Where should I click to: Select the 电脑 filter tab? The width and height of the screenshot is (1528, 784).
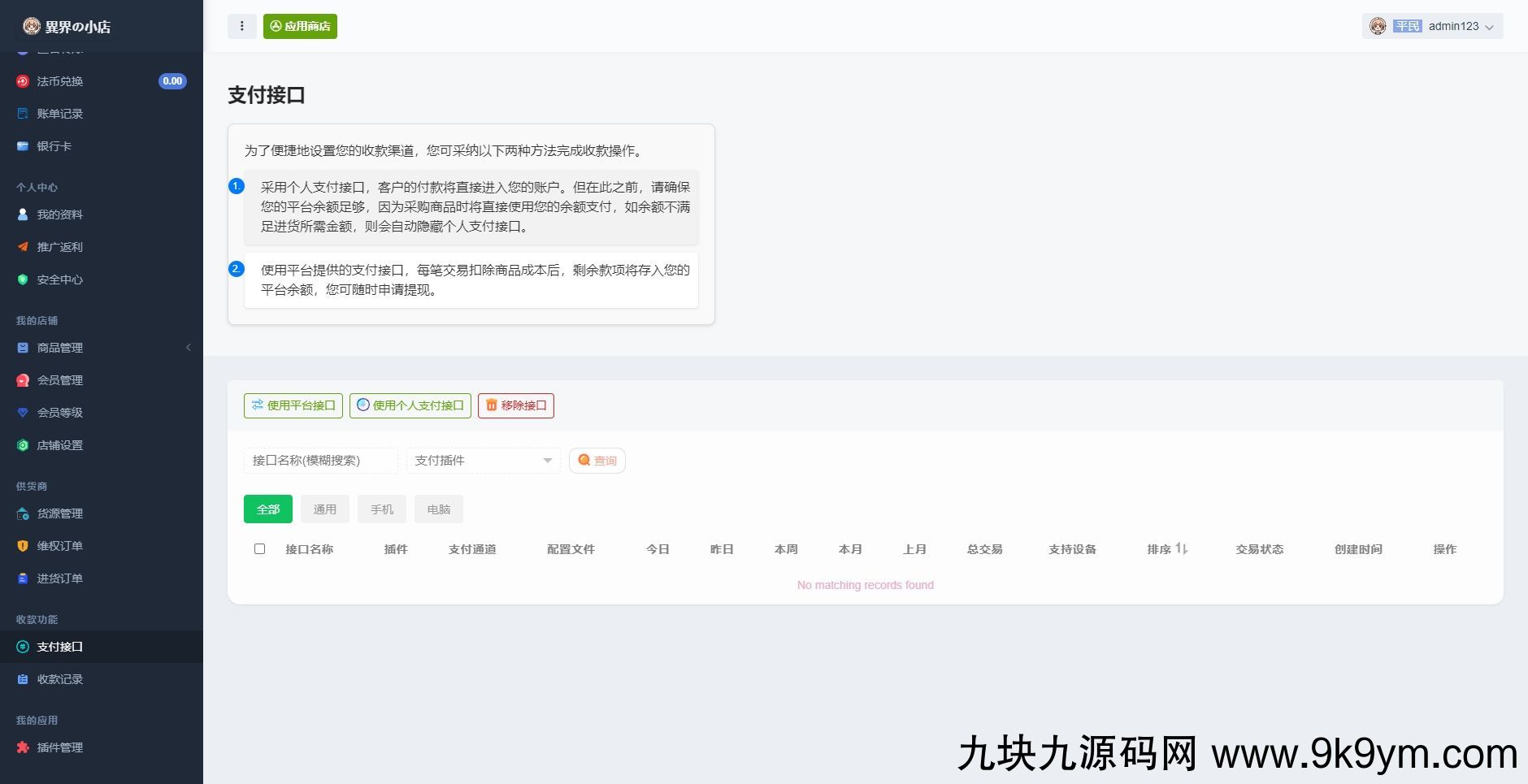coord(438,509)
